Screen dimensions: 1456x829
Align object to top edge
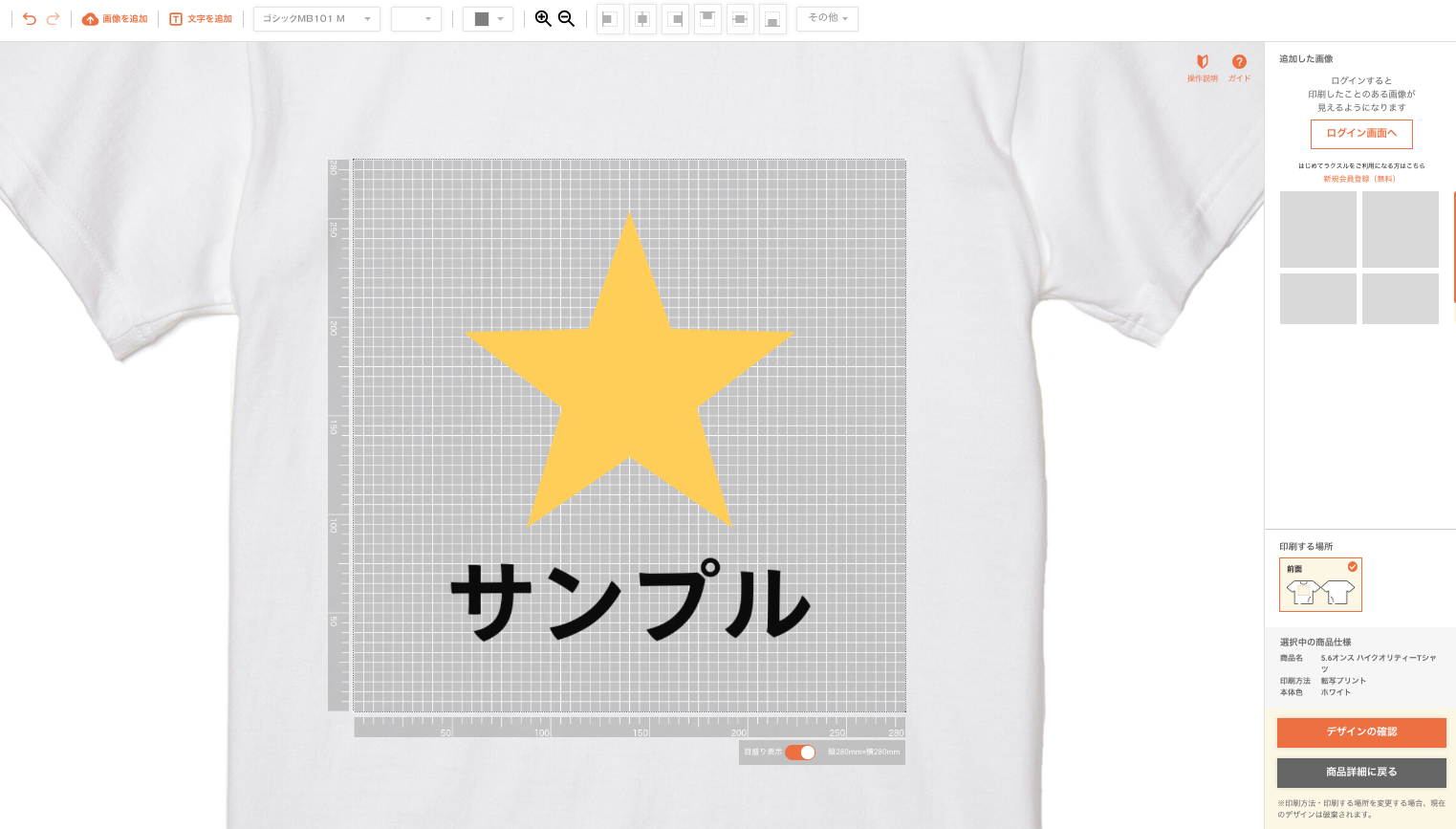pos(707,19)
